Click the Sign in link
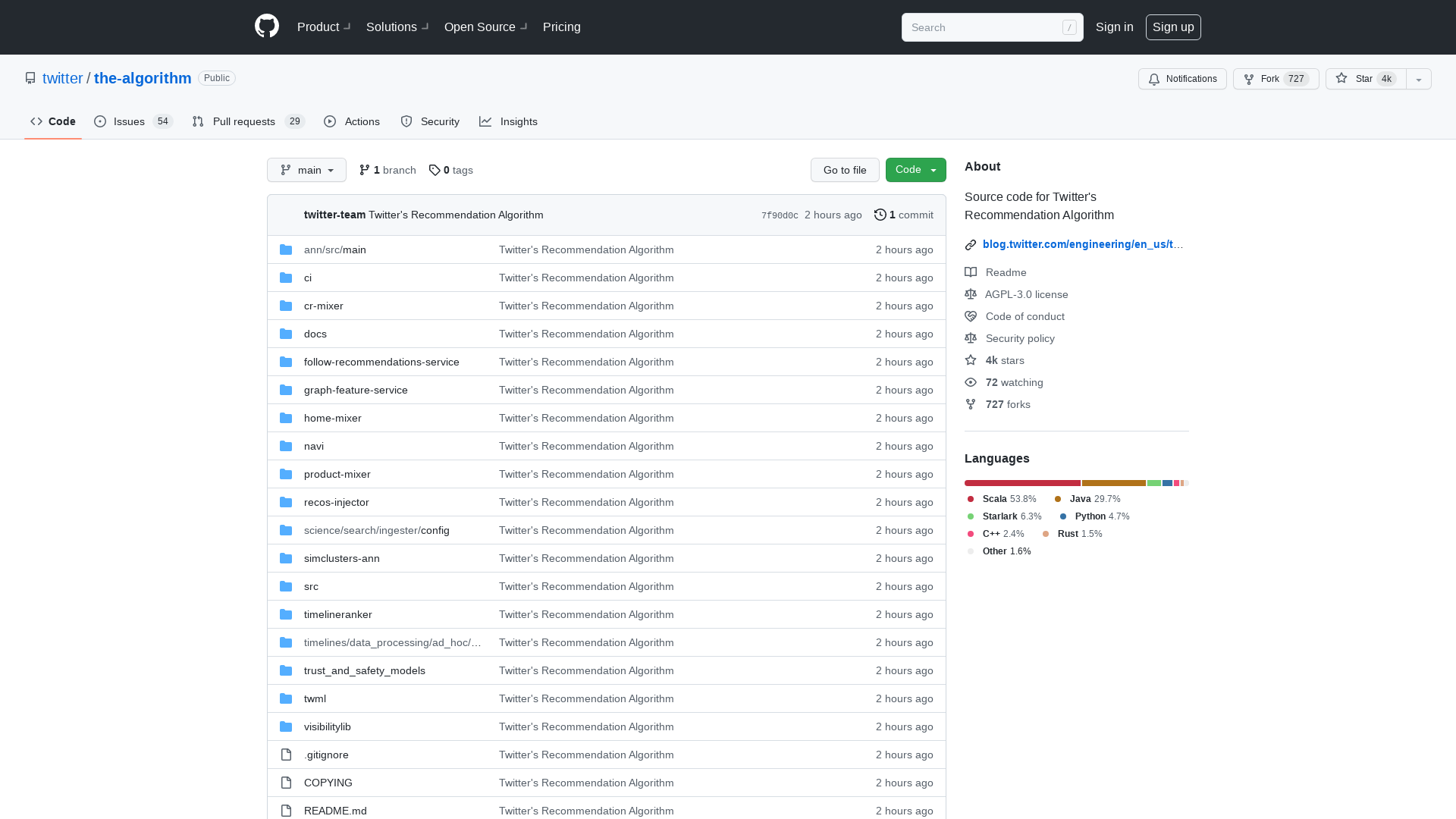The image size is (1456, 819). point(1115,27)
